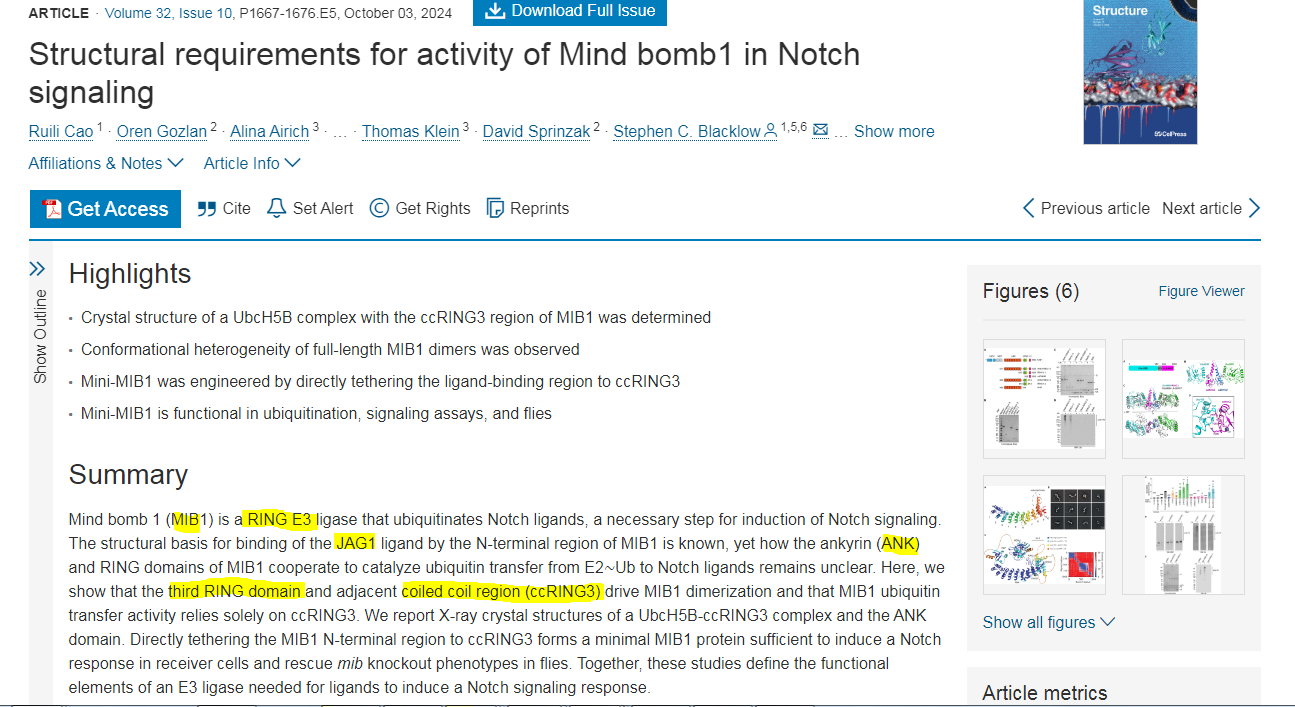1295x707 pixels.
Task: Open author Oren Gozlan's link
Action: (x=162, y=131)
